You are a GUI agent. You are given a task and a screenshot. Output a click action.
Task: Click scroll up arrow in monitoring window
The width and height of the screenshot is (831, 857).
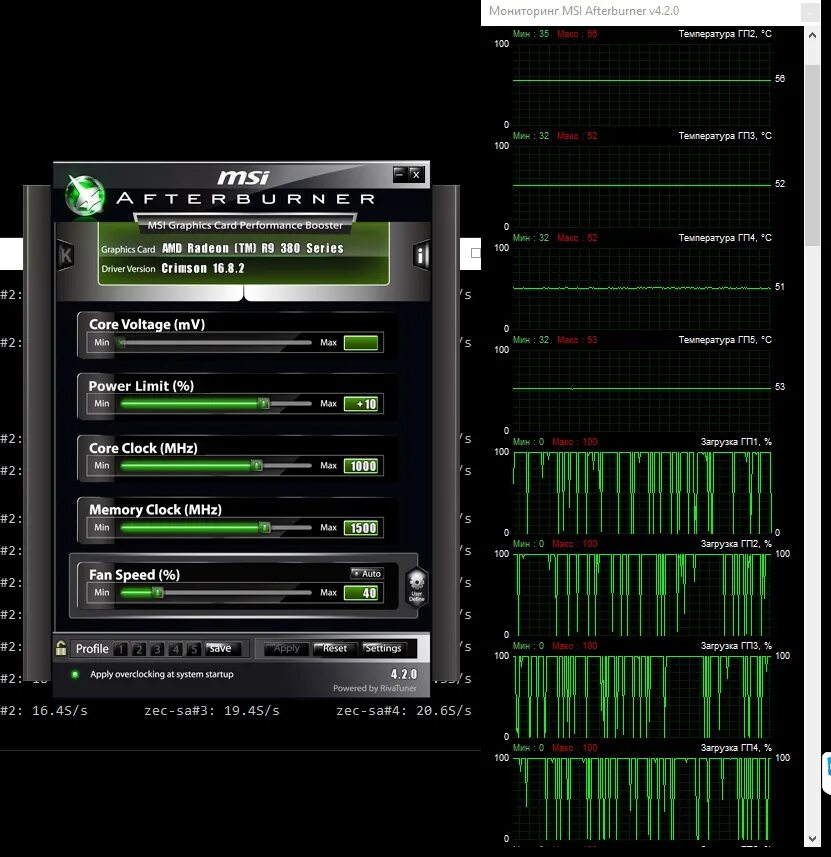pos(812,36)
